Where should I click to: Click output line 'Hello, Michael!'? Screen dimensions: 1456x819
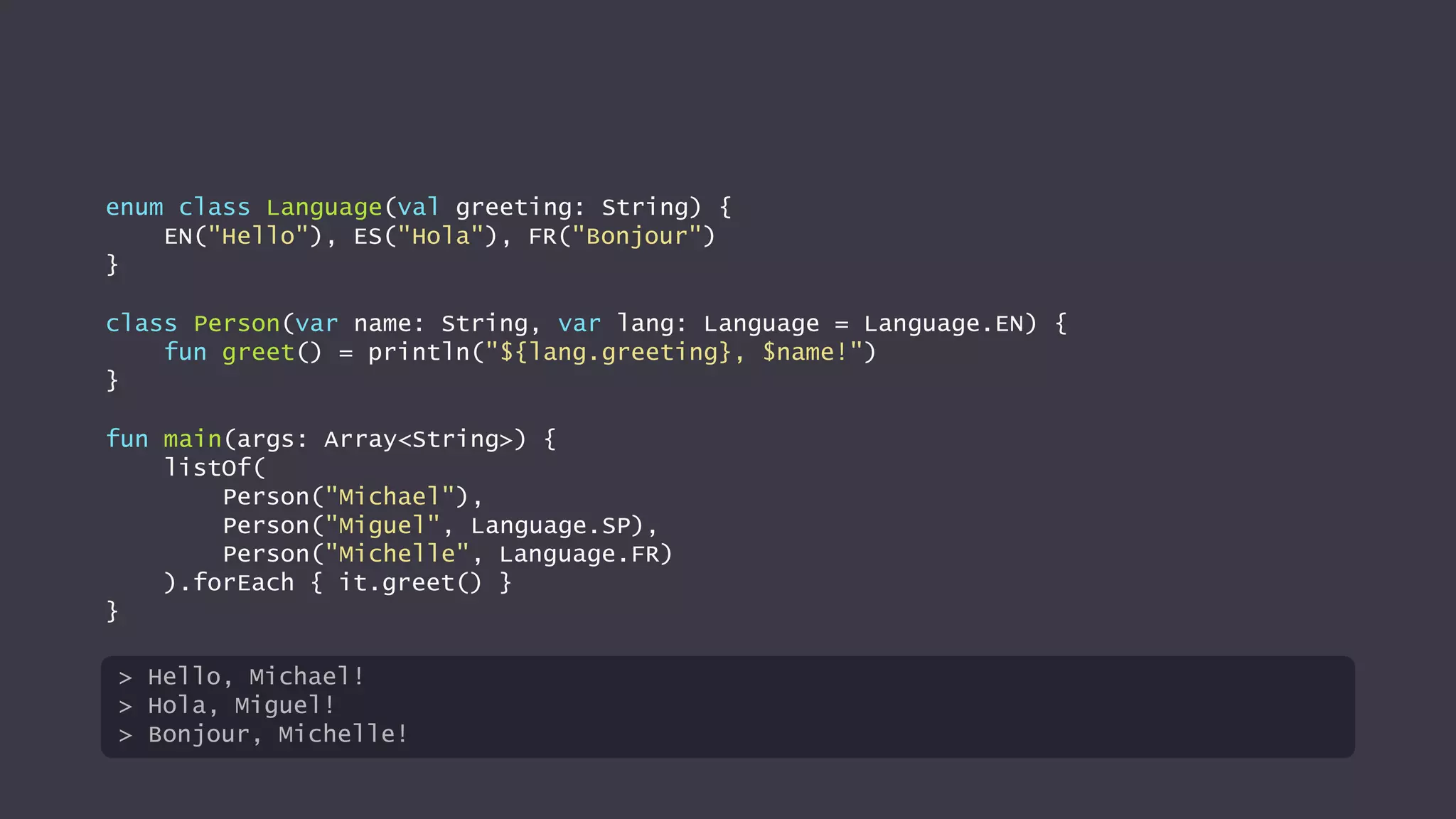pyautogui.click(x=257, y=677)
